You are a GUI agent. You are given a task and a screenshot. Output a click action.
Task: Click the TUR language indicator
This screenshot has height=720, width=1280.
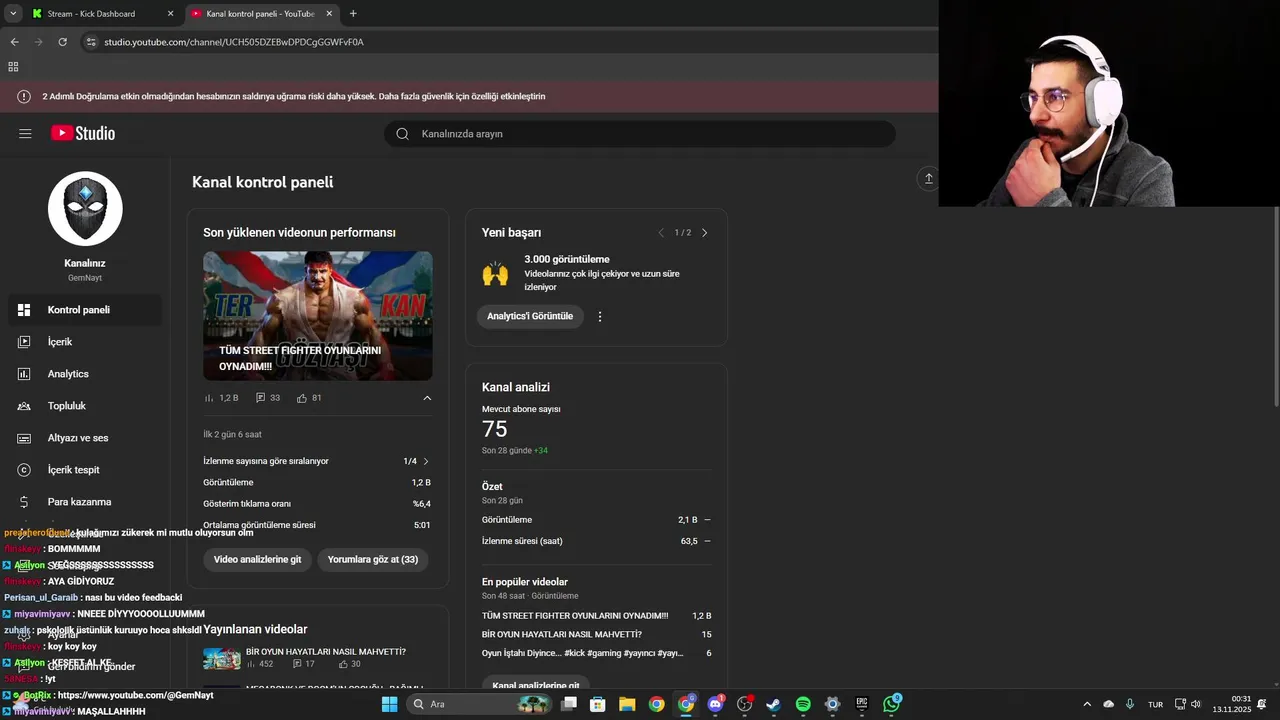click(x=1156, y=704)
